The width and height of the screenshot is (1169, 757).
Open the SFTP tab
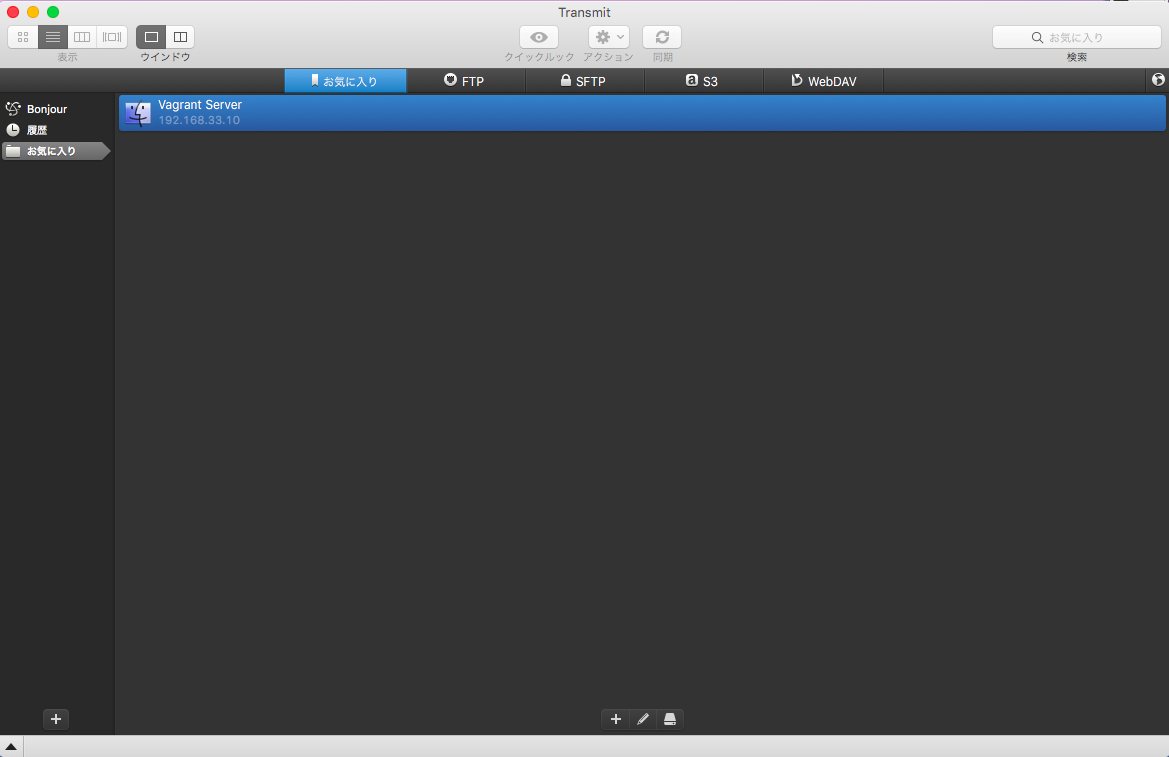[x=584, y=81]
